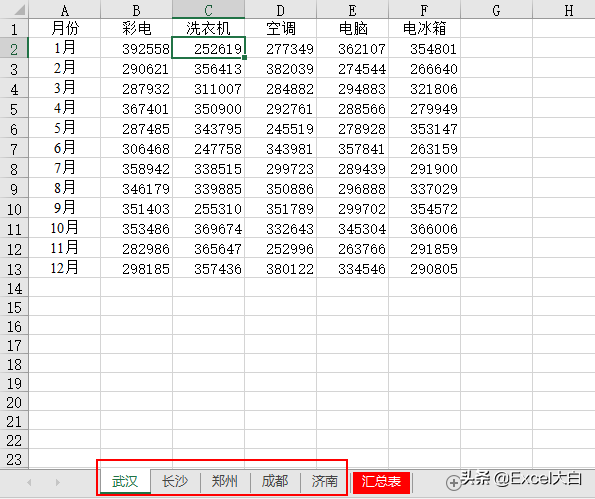Select row 20 header

(14, 402)
